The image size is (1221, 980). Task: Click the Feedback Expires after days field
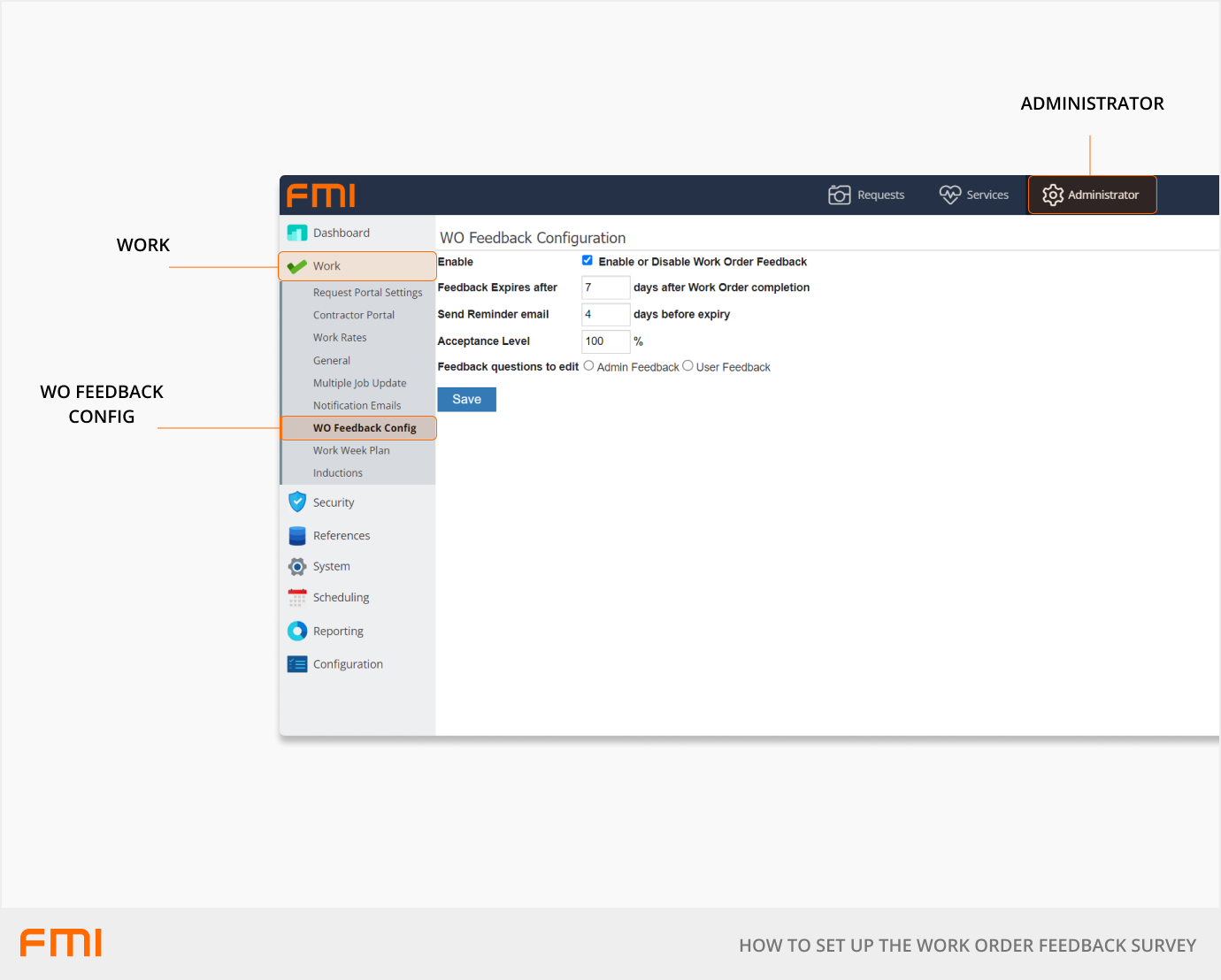point(605,288)
